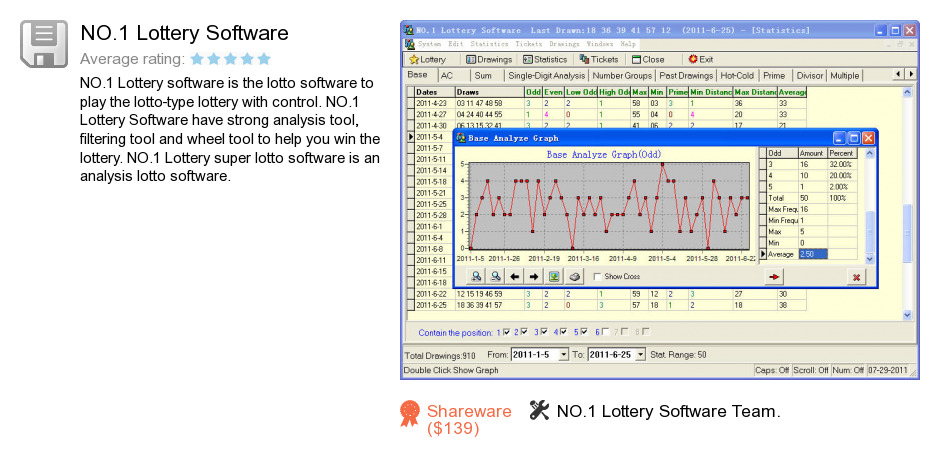The width and height of the screenshot is (940, 464).
Task: Open the Statistics toolbar button
Action: [544, 59]
